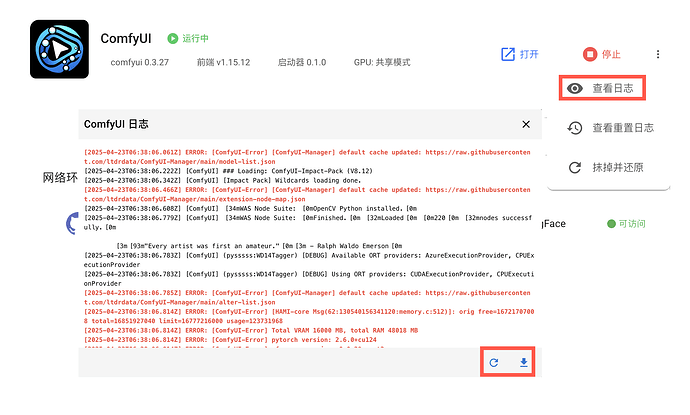Click the log line with pytorch version
This screenshot has width=690, height=415.
[x=230, y=340]
